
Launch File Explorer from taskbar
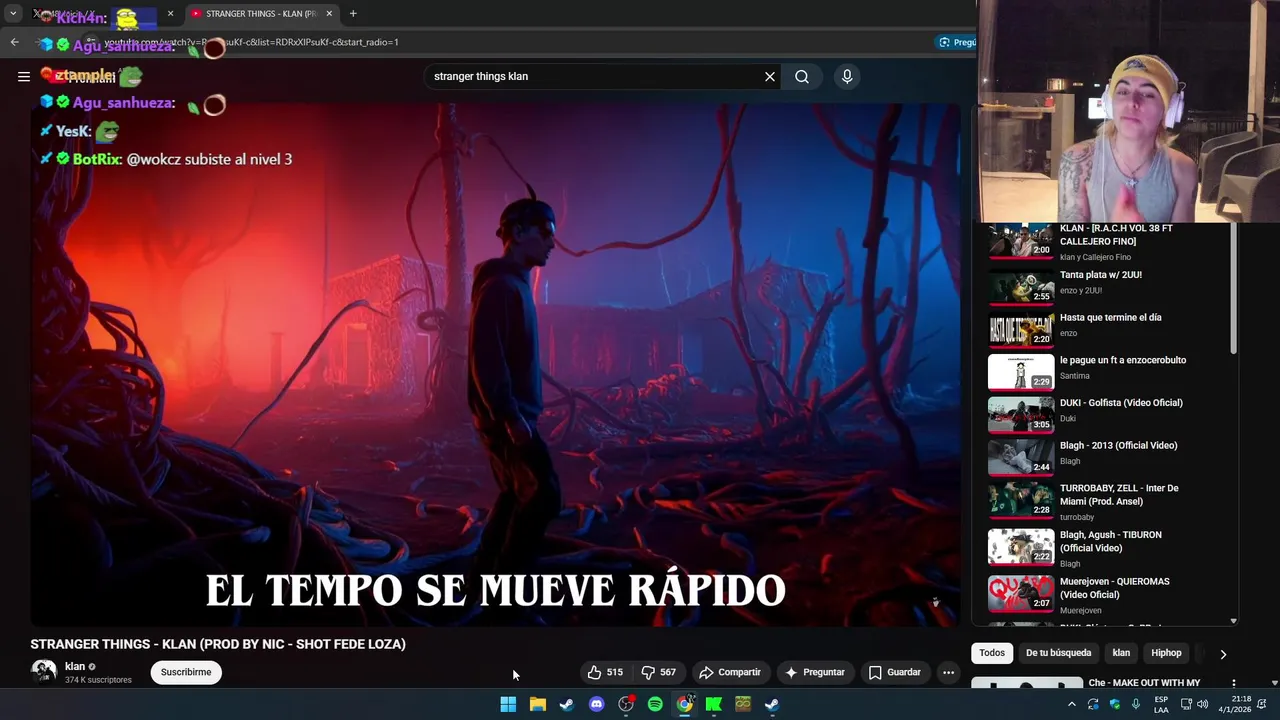pyautogui.click(x=538, y=704)
